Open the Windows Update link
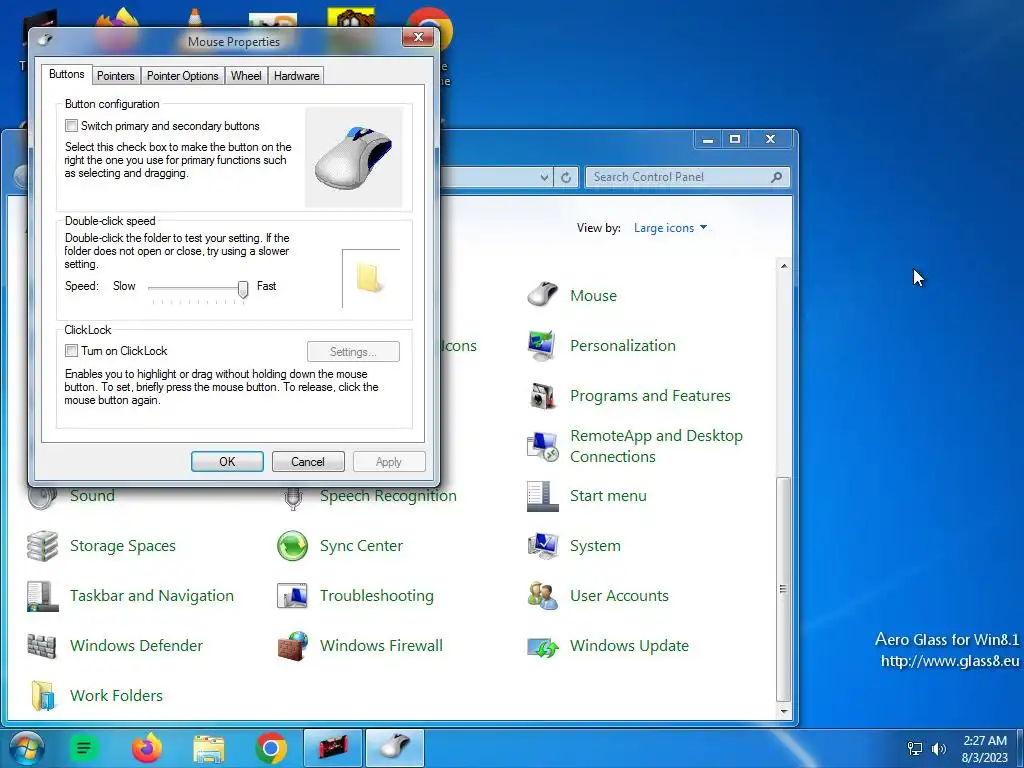The image size is (1024, 768). (x=629, y=646)
